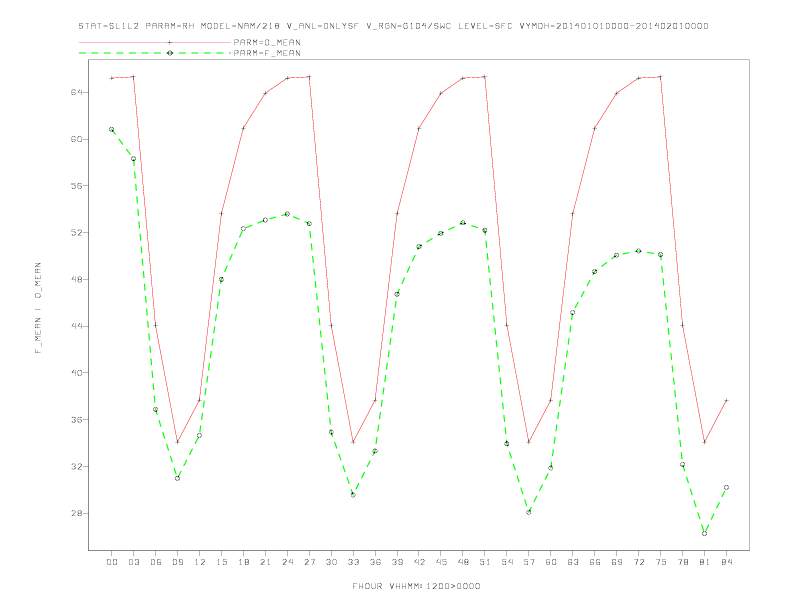
Task: Click the x-axis title FHOUR VHHMM:1200>0000
Action: point(416,586)
